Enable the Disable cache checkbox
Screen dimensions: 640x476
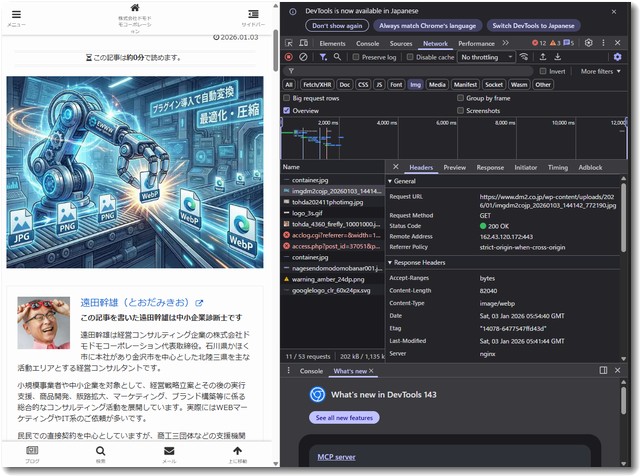410,57
